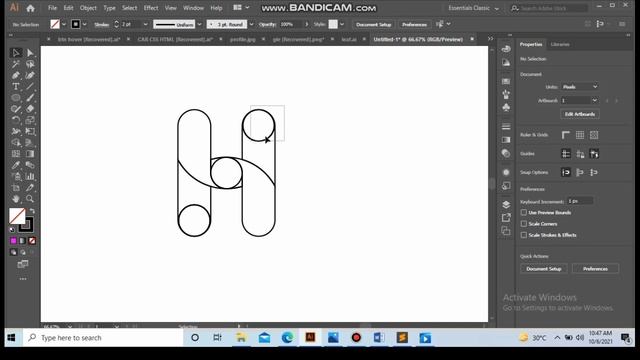
Task: Select the Artboard tool
Action: [16, 188]
